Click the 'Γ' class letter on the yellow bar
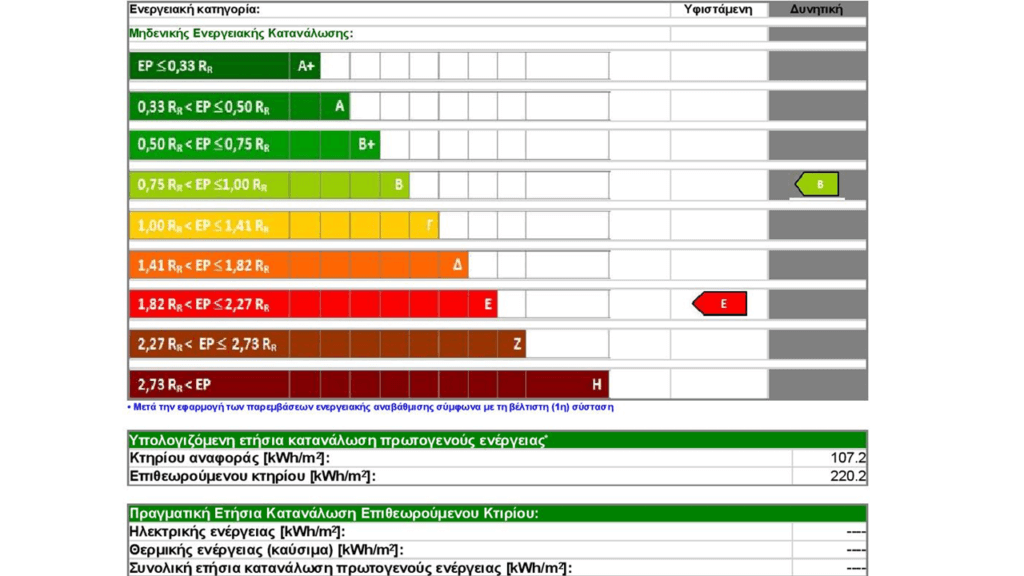This screenshot has width=1024, height=576. click(x=430, y=225)
